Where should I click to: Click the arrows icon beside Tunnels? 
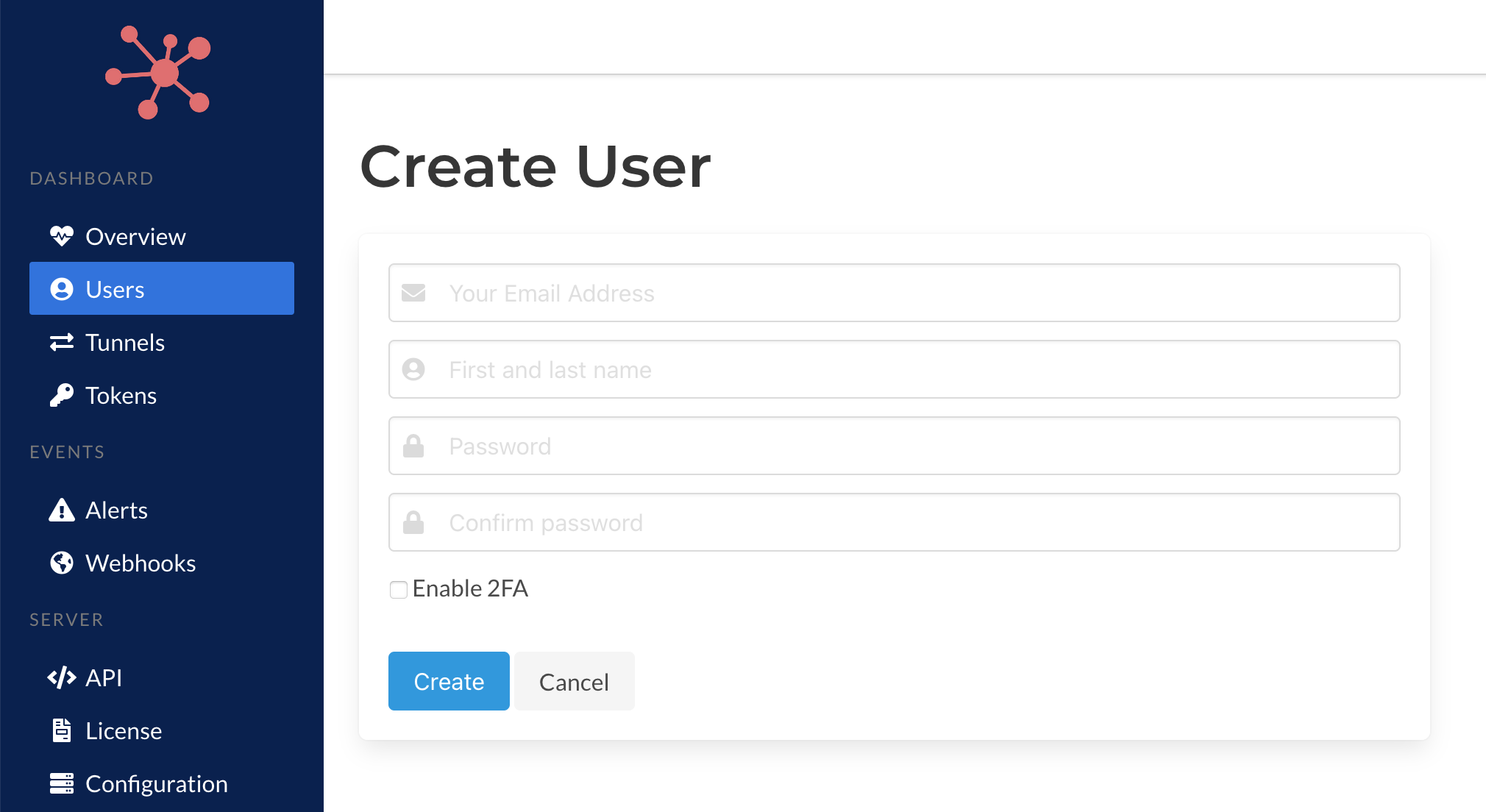point(62,342)
